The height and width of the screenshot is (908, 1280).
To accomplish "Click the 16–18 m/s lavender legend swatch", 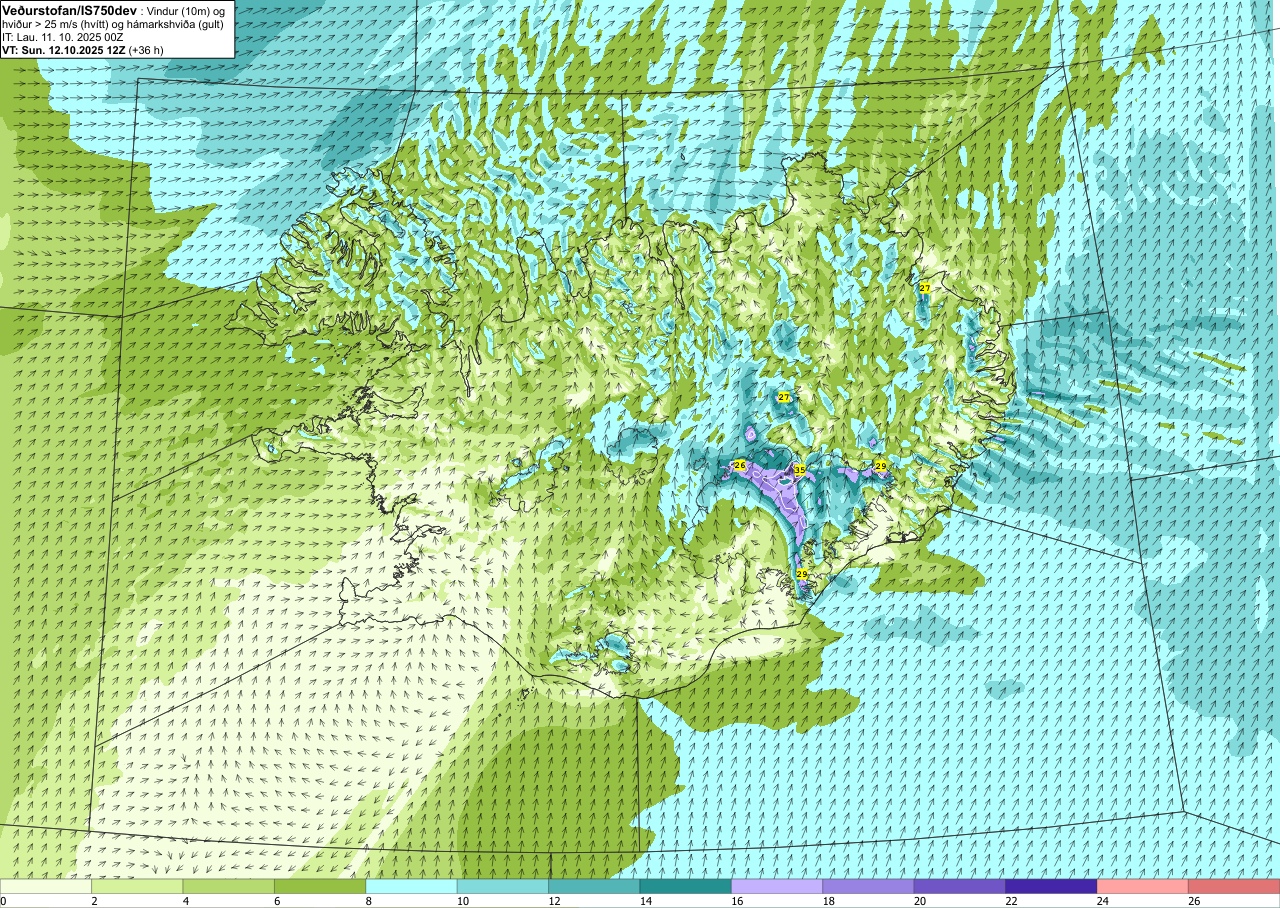I will [x=777, y=886].
